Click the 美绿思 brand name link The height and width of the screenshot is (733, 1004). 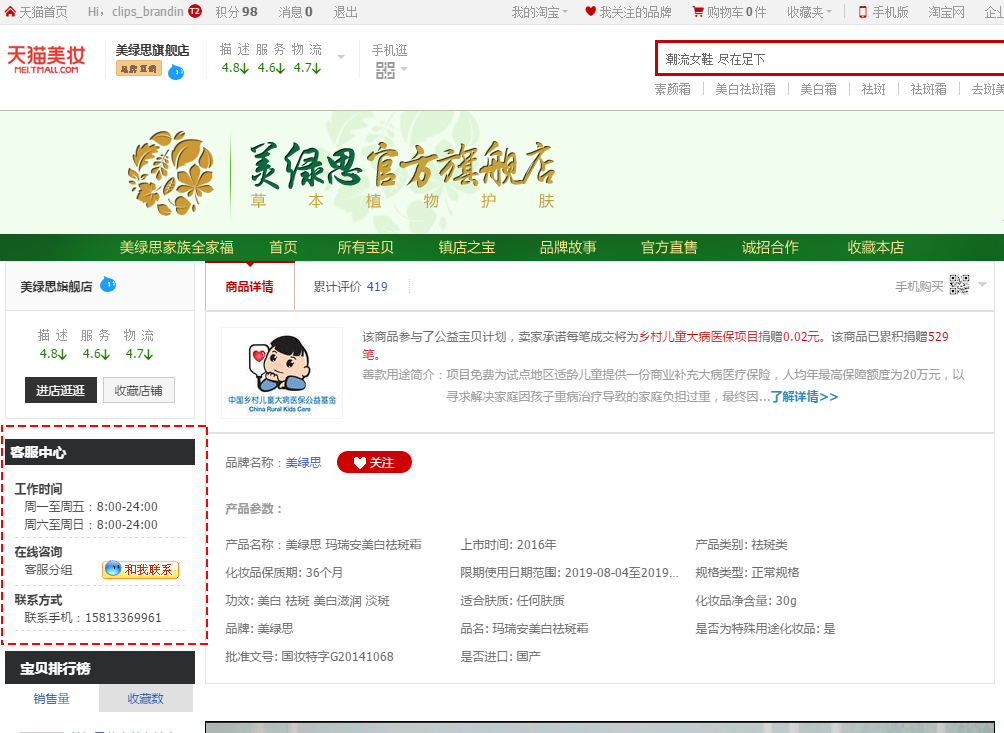coord(304,462)
